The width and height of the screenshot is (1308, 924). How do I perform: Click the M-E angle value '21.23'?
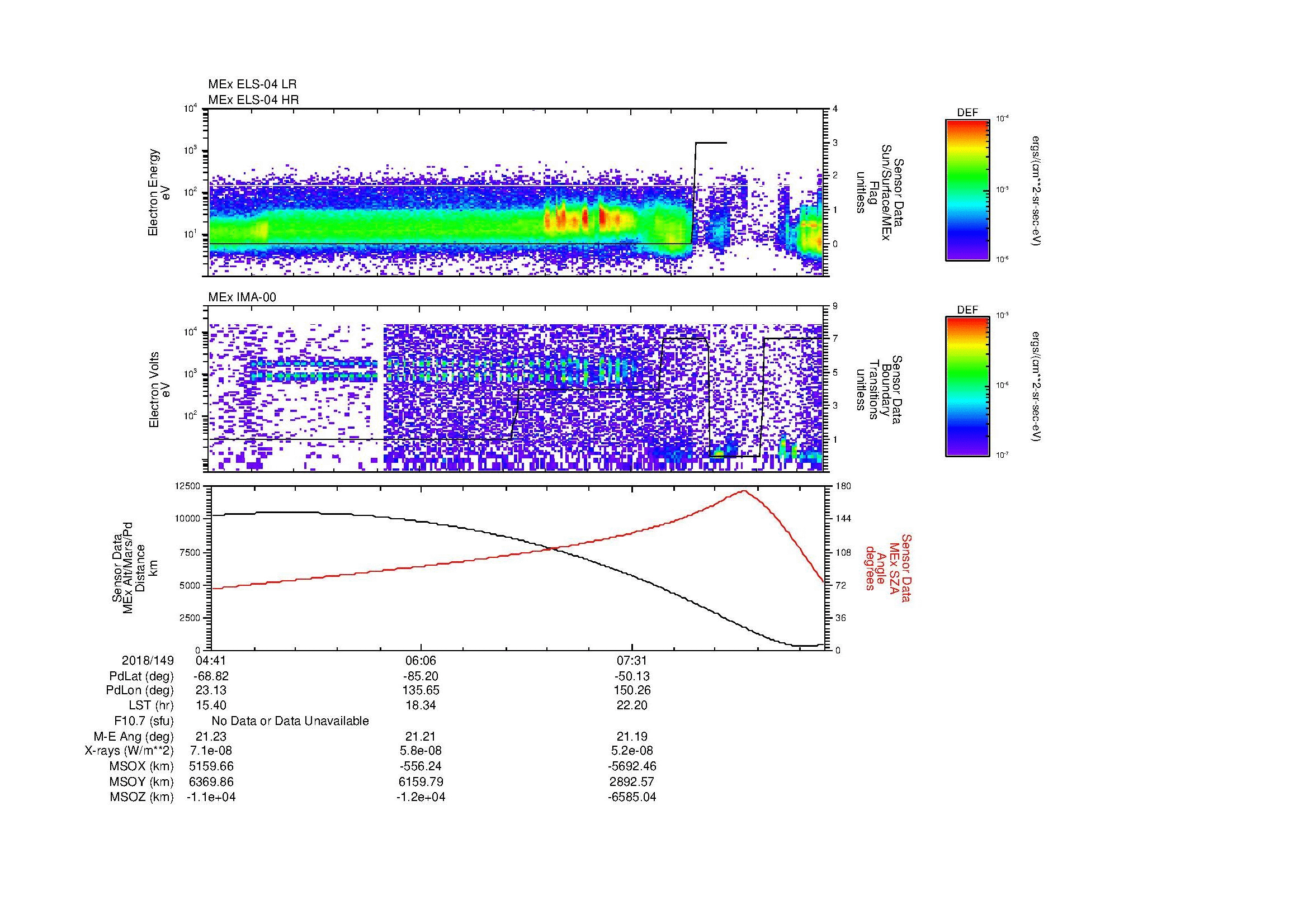click(x=211, y=736)
